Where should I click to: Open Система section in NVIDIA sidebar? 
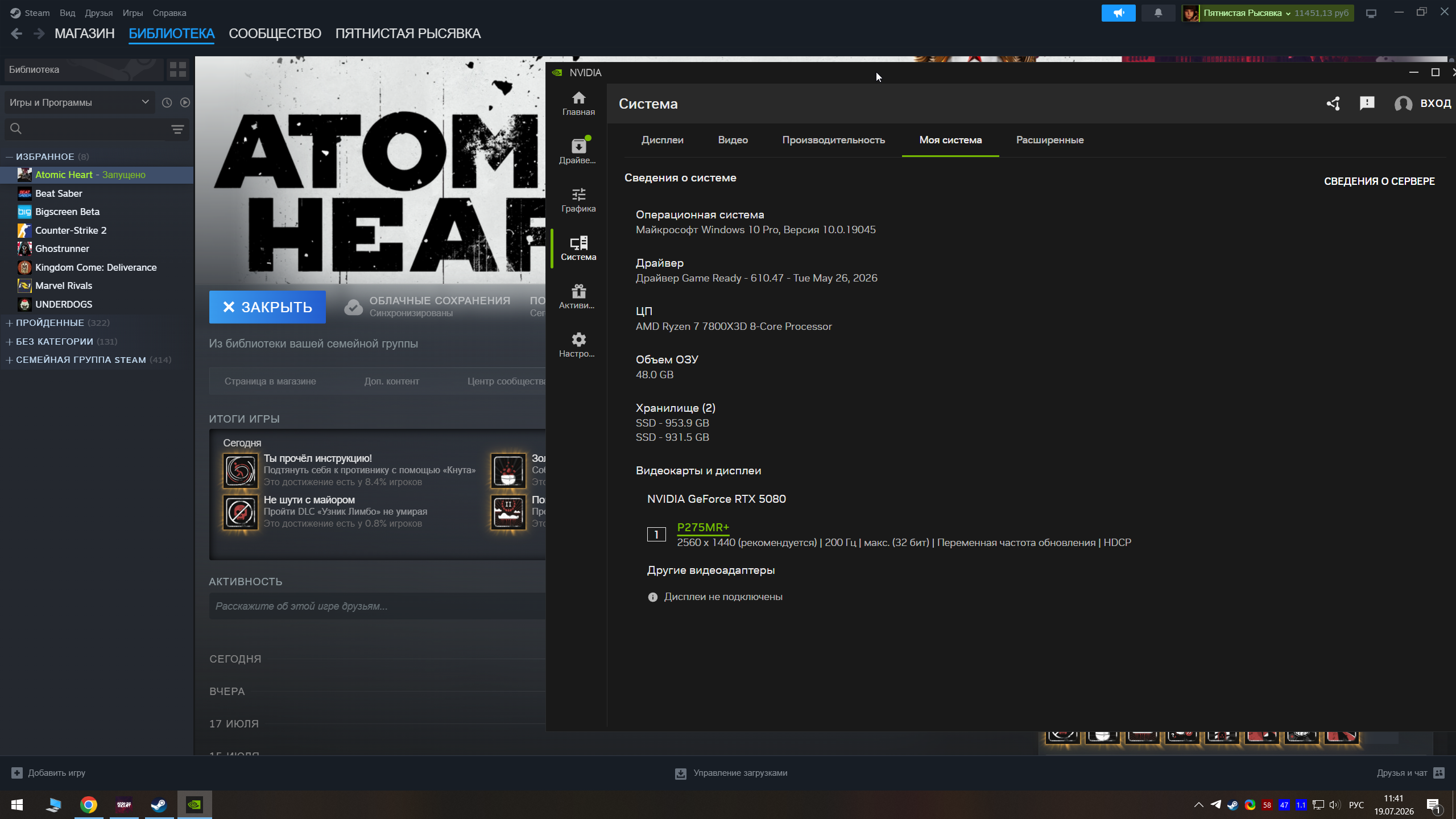(x=578, y=249)
